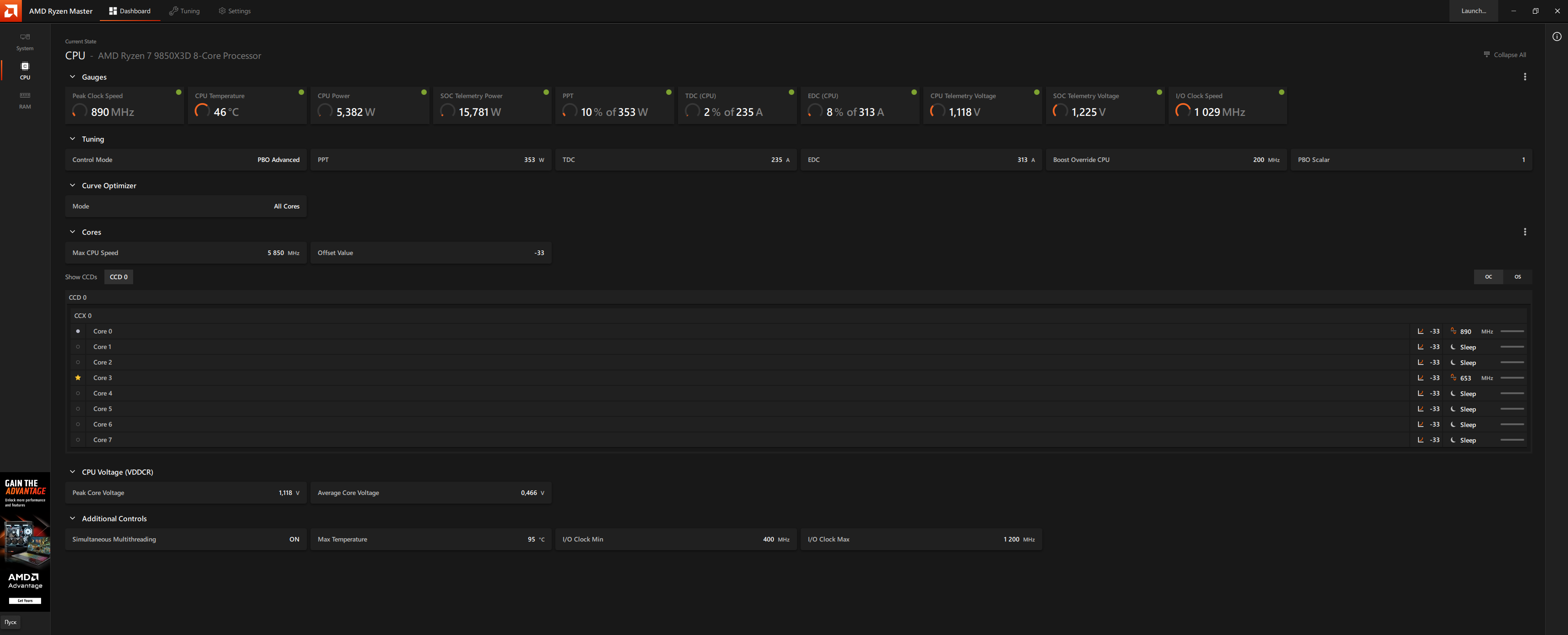The image size is (1568, 635).
Task: Click the AMD Advantage ad banner
Action: click(25, 542)
